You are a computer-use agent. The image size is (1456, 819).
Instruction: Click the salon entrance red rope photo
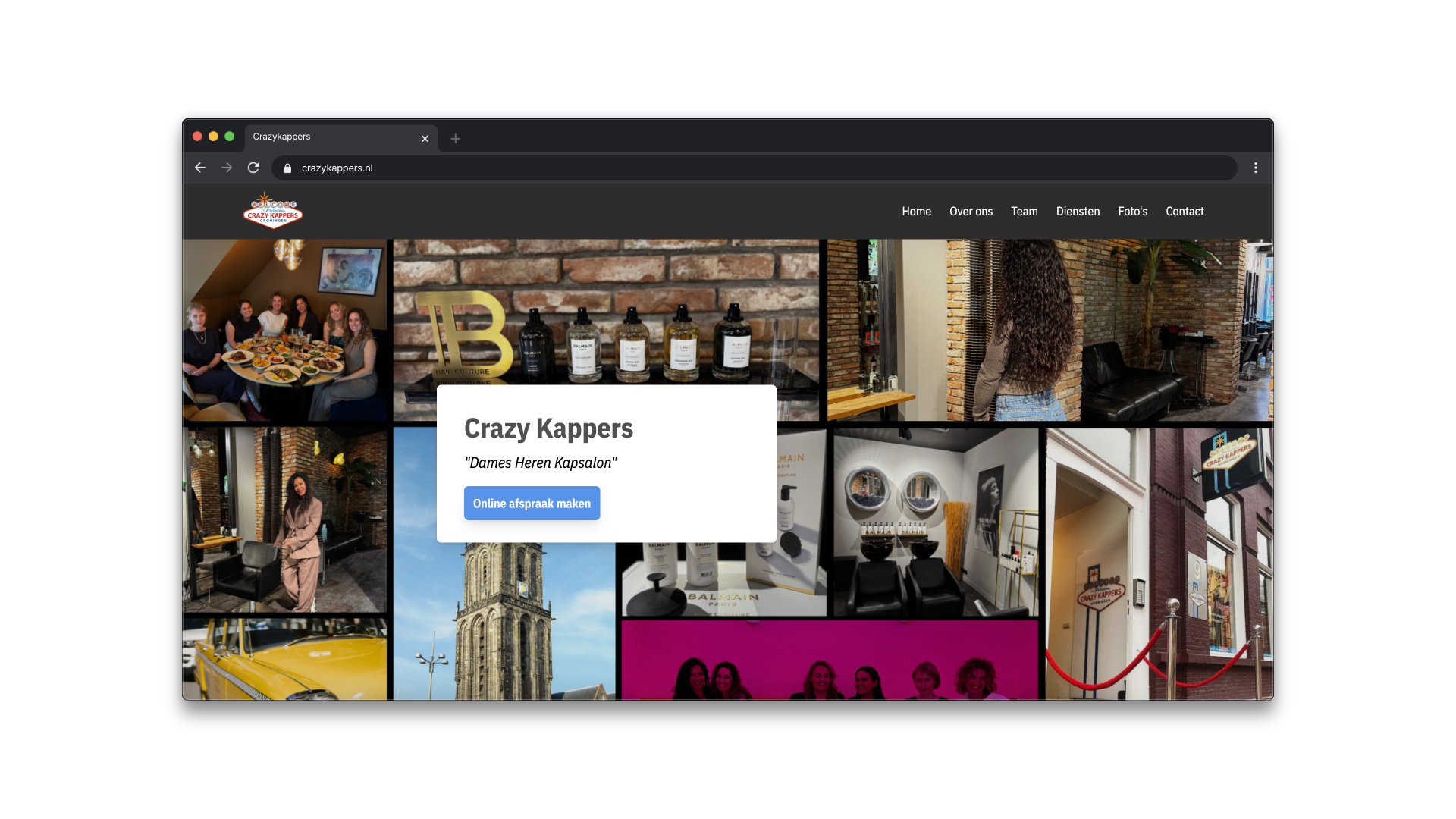pos(1159,563)
